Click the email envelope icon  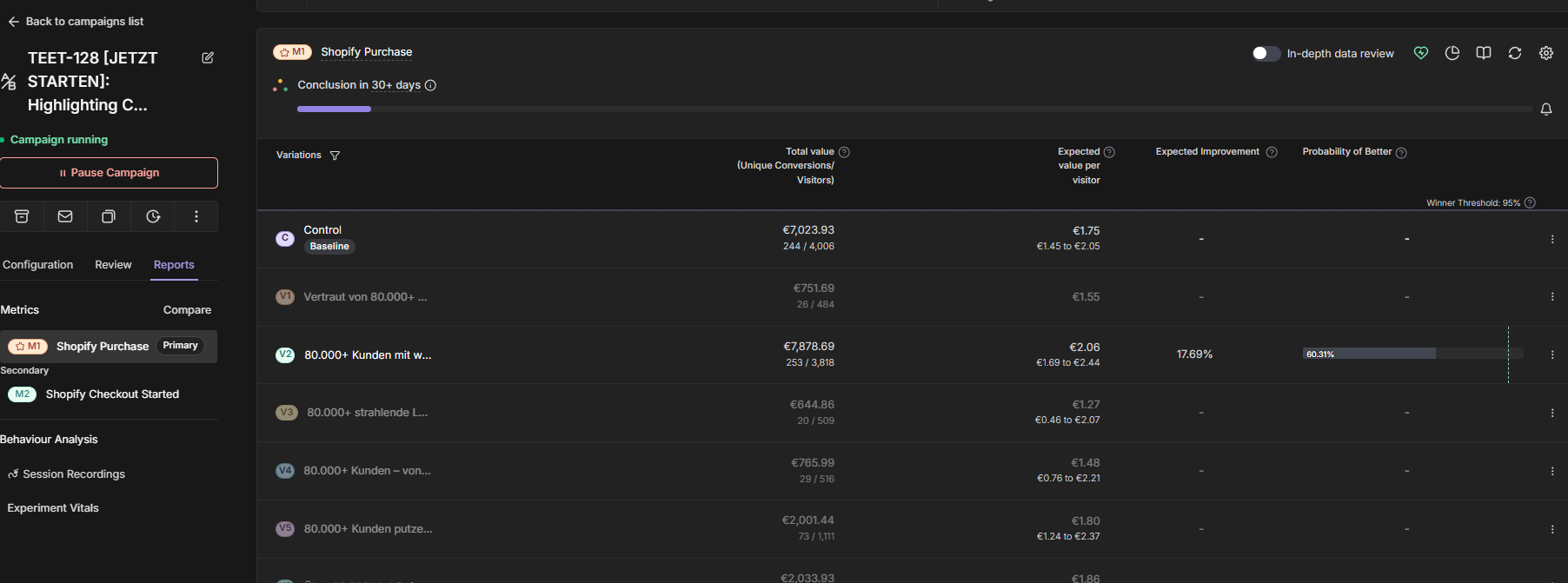pos(65,216)
